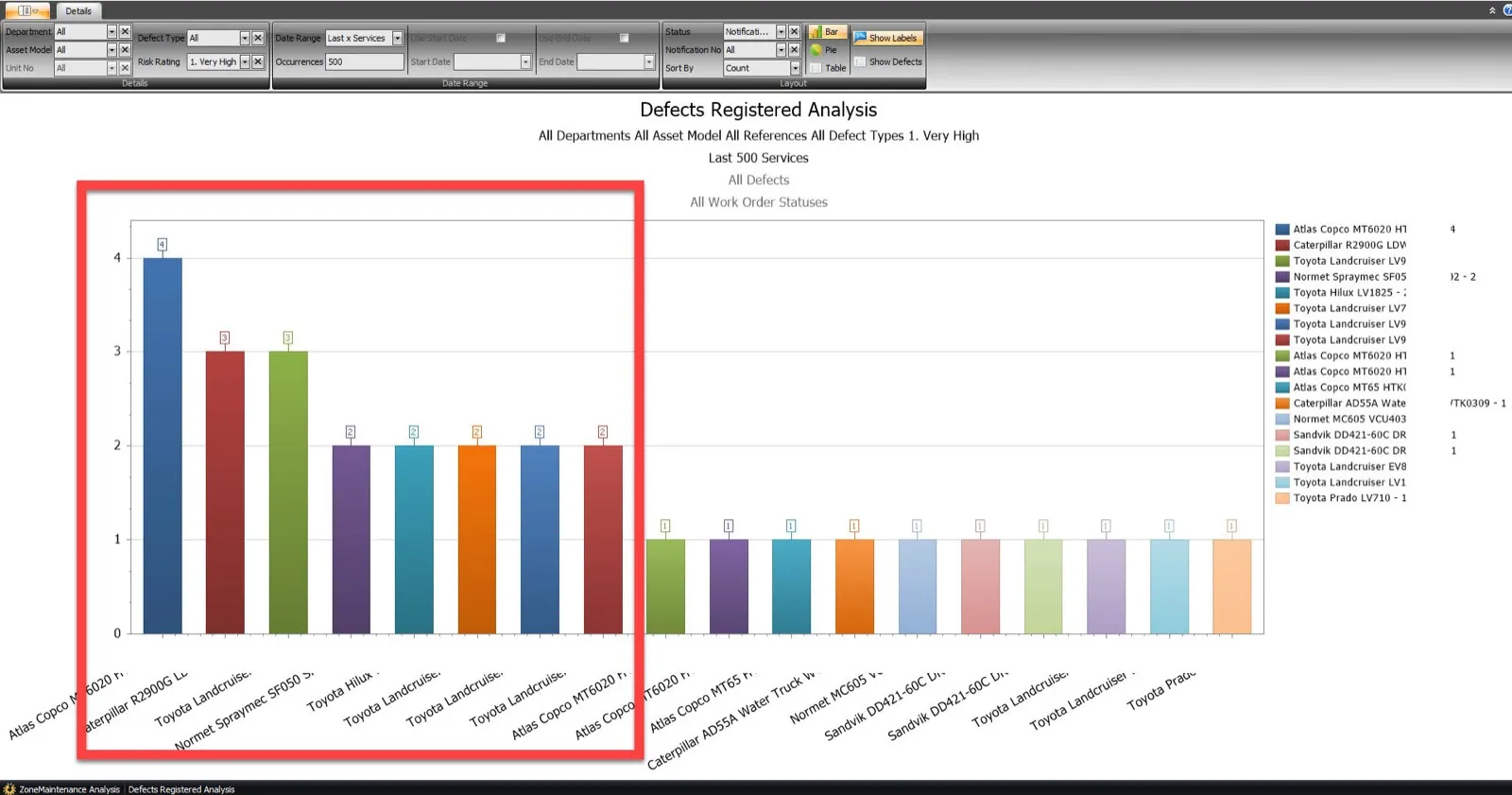Click the peach Toyota Prado bar
Viewport: 1512px width, 795px height.
[1231, 586]
